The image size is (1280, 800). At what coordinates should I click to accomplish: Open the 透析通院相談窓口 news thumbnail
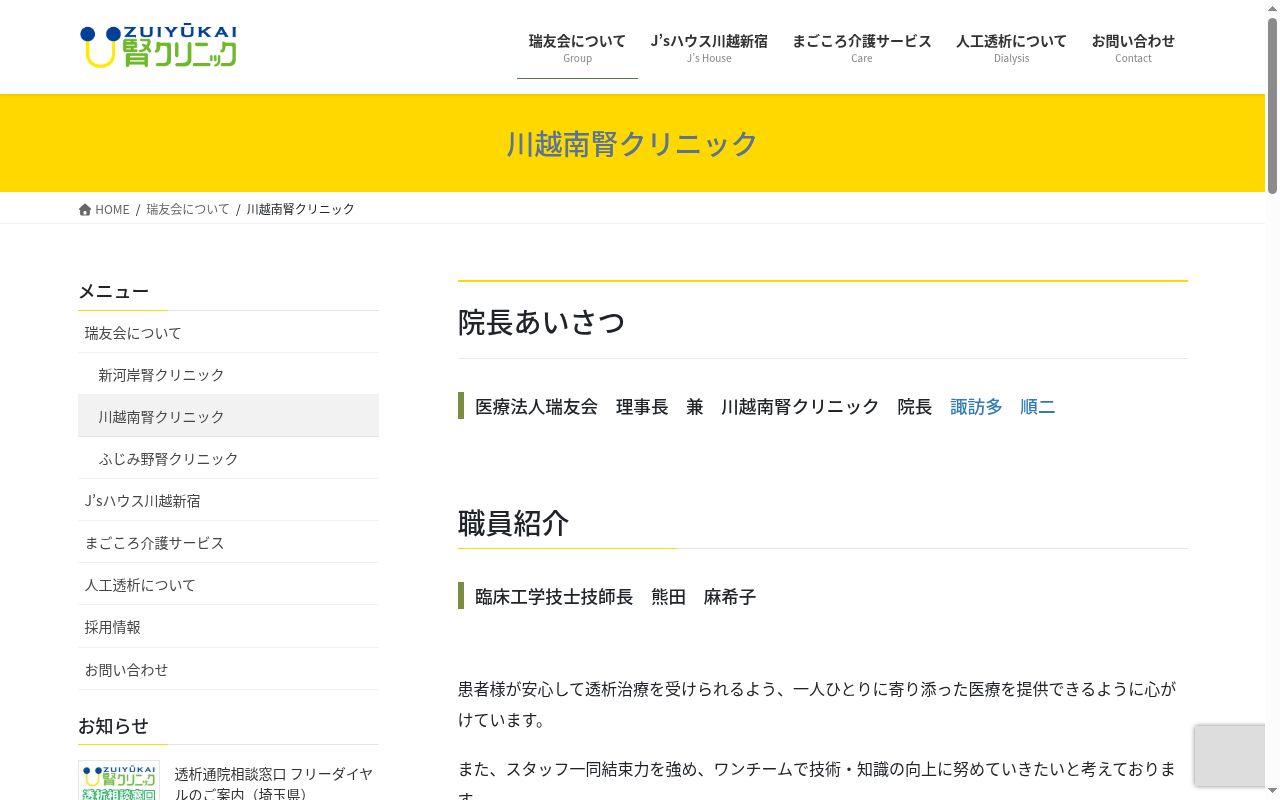click(118, 781)
